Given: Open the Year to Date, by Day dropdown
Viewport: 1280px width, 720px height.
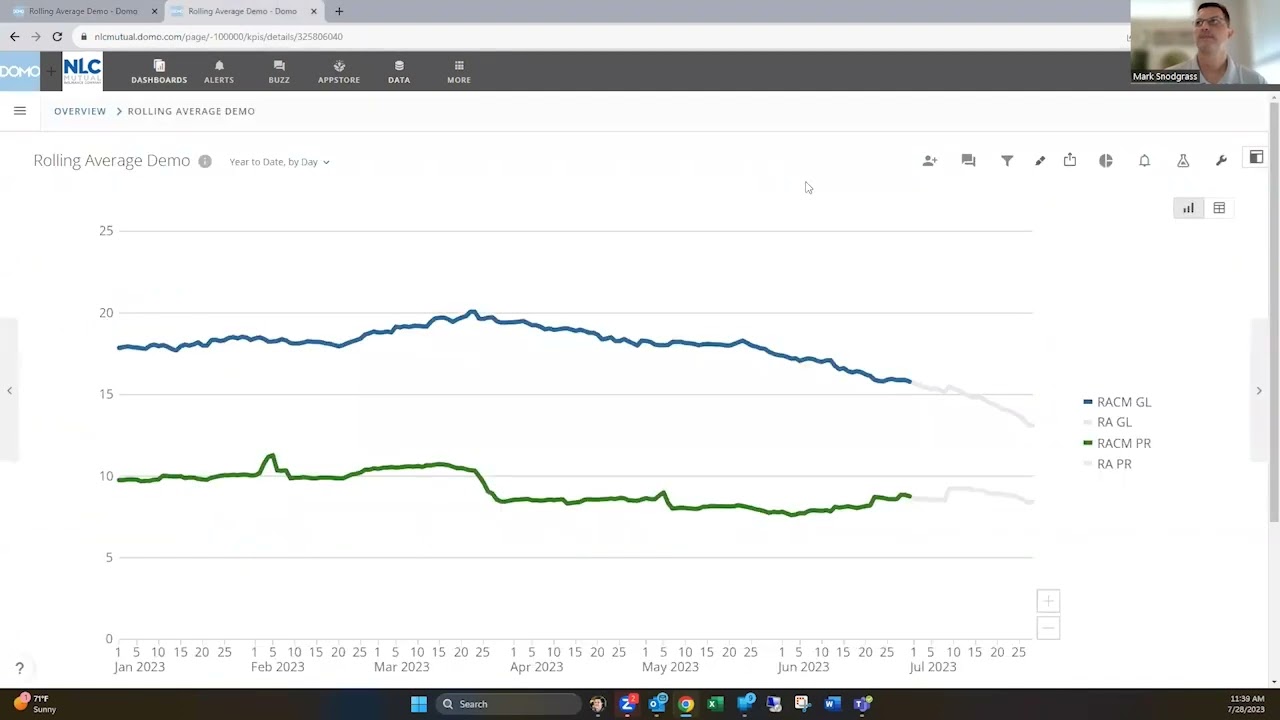Looking at the screenshot, I should coord(279,162).
